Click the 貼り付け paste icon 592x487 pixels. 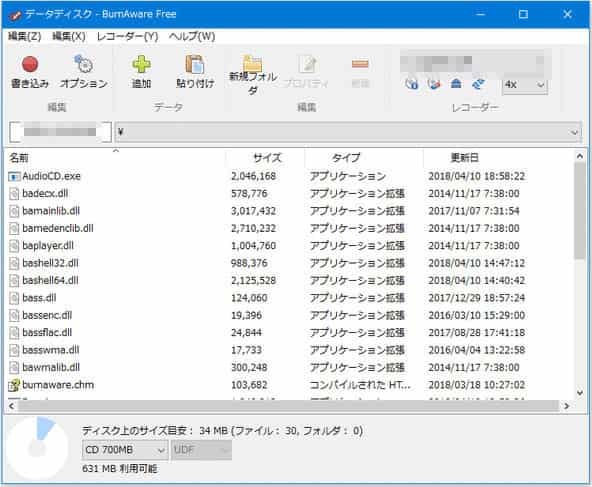click(x=195, y=64)
